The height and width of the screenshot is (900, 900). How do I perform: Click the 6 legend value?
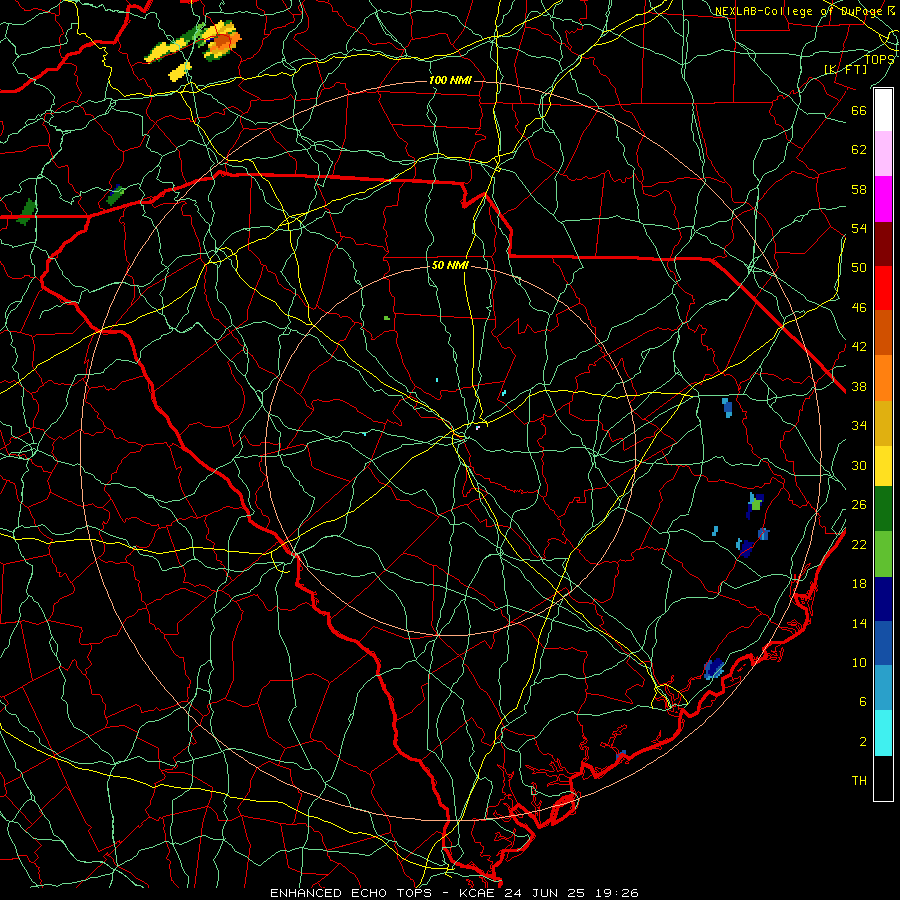coord(863,702)
